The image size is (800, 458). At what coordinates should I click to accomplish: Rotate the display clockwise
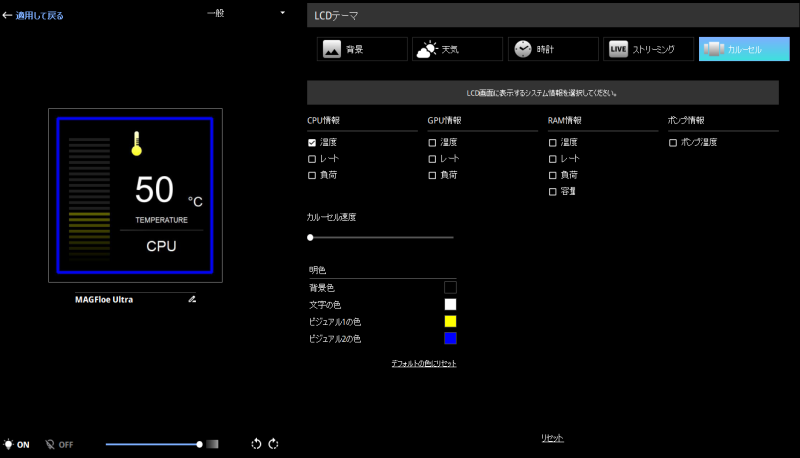[x=273, y=444]
